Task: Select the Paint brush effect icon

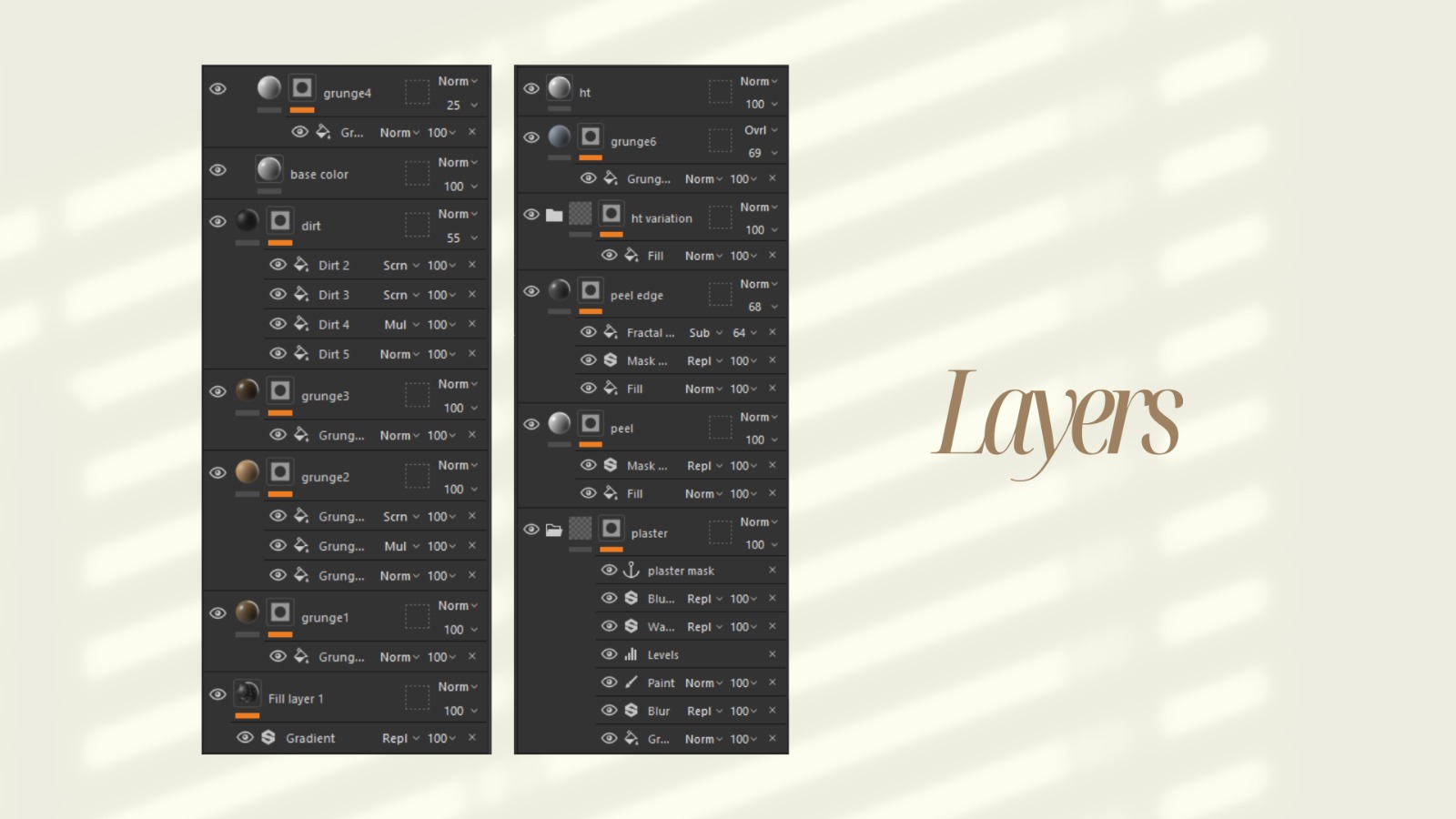Action: (x=631, y=682)
